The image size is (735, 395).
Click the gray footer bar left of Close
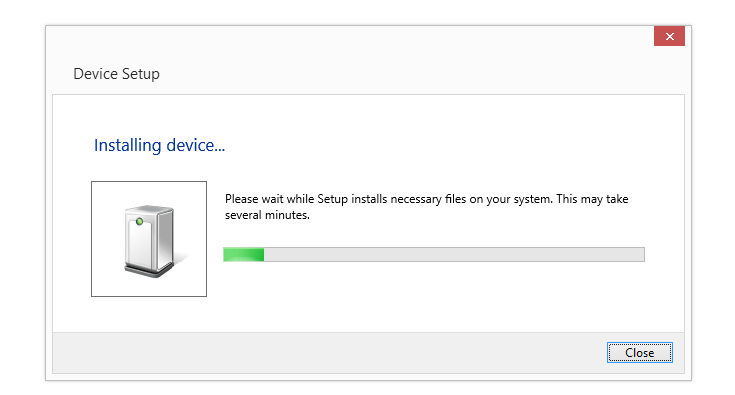pos(328,352)
